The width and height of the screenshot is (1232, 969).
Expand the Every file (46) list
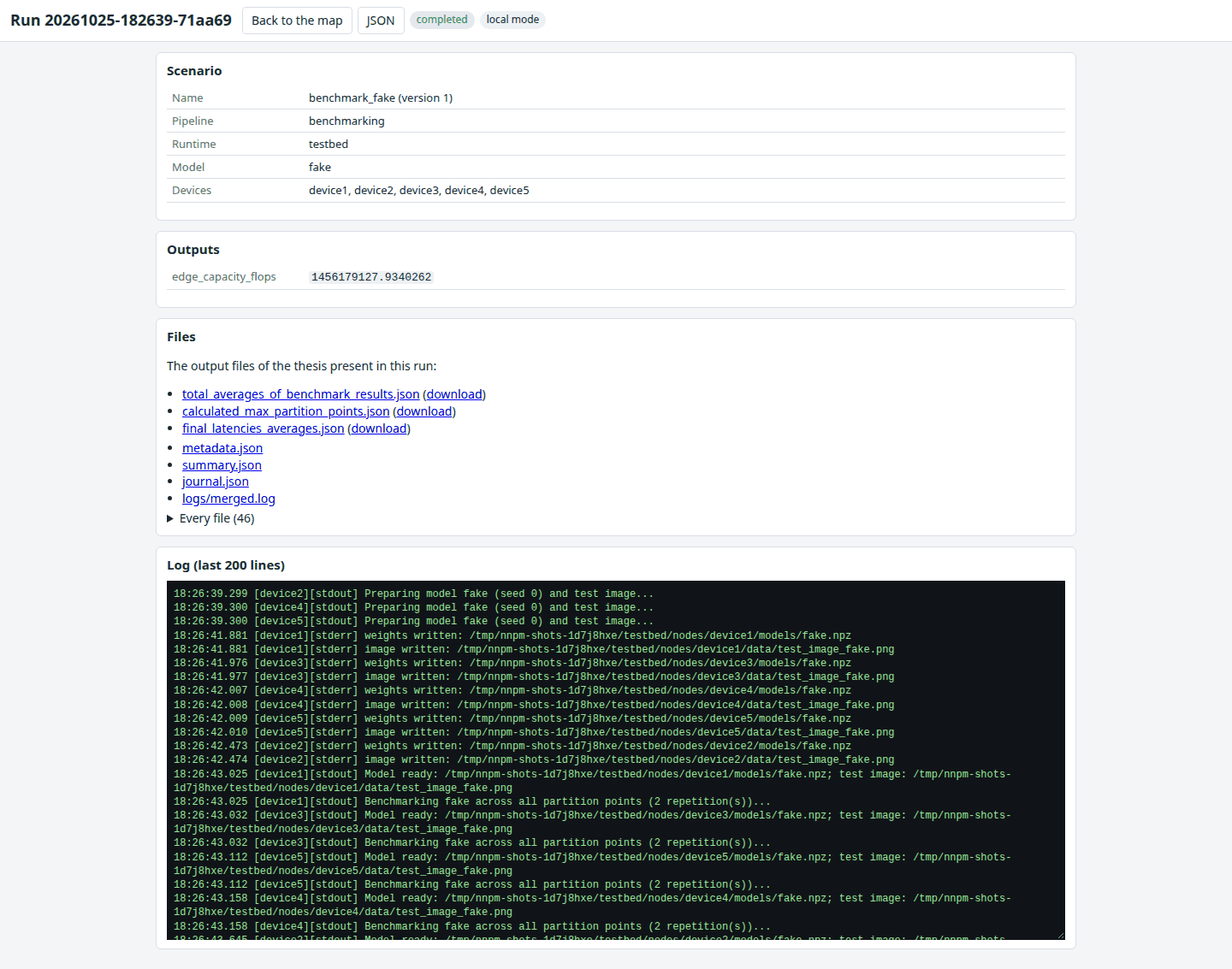click(x=210, y=518)
